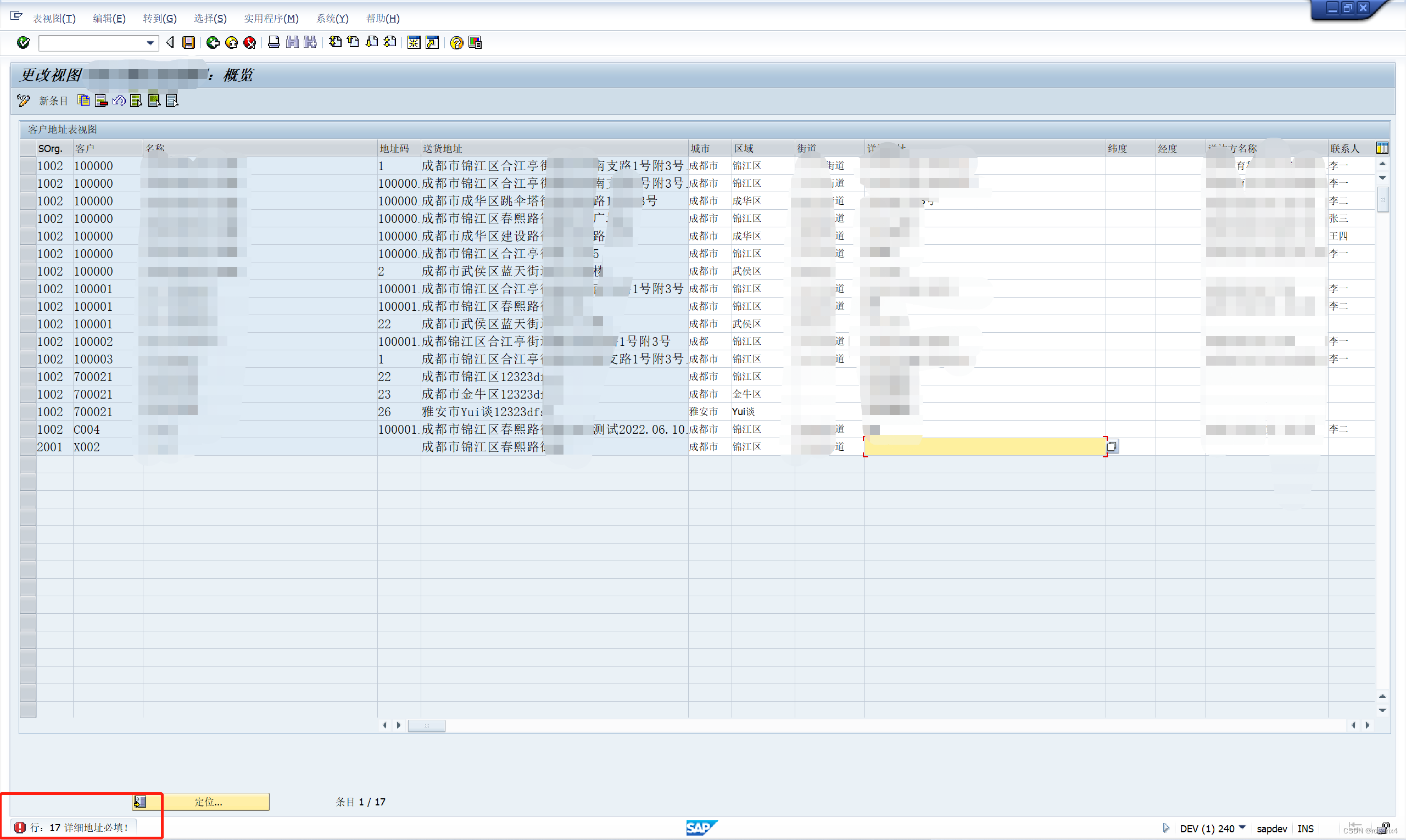
Task: Exit with the yellow up-arrow icon
Action: click(x=232, y=42)
